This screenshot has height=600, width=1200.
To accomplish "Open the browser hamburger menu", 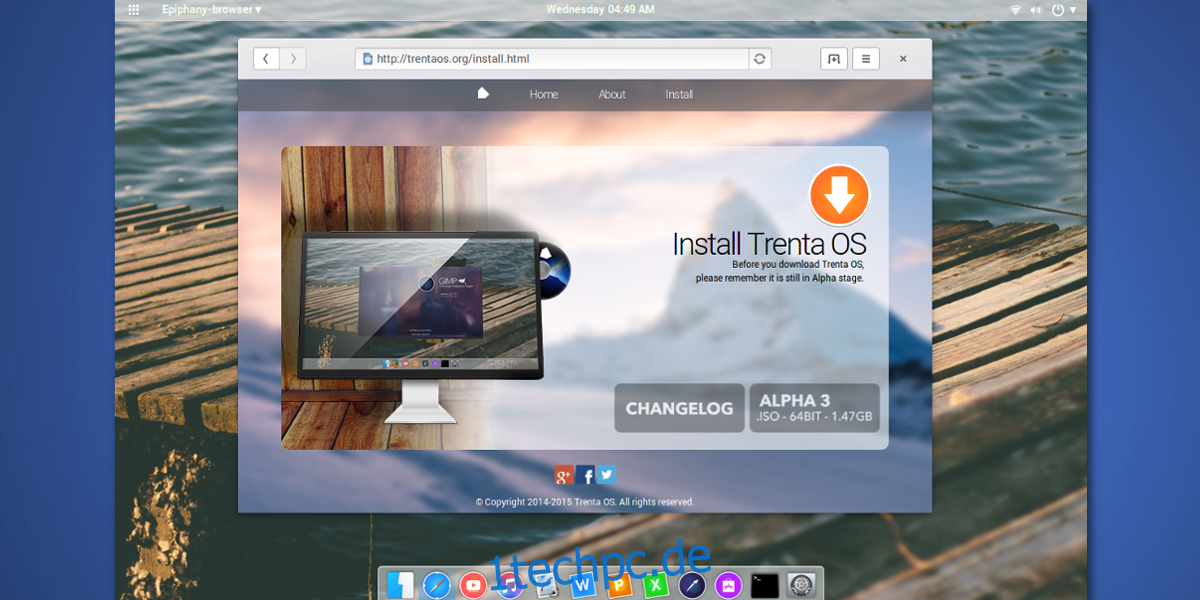I will point(866,59).
